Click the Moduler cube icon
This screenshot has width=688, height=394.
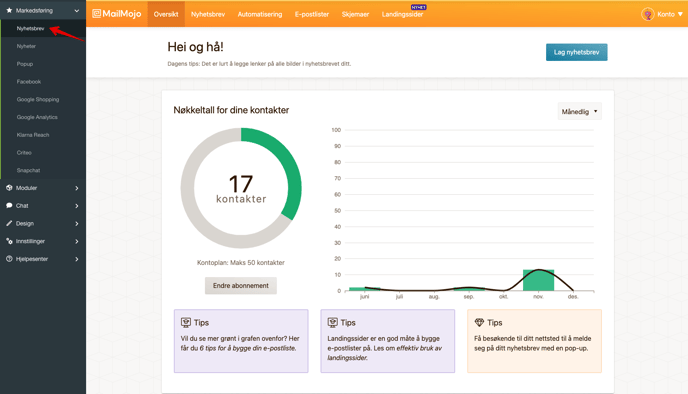[9, 188]
